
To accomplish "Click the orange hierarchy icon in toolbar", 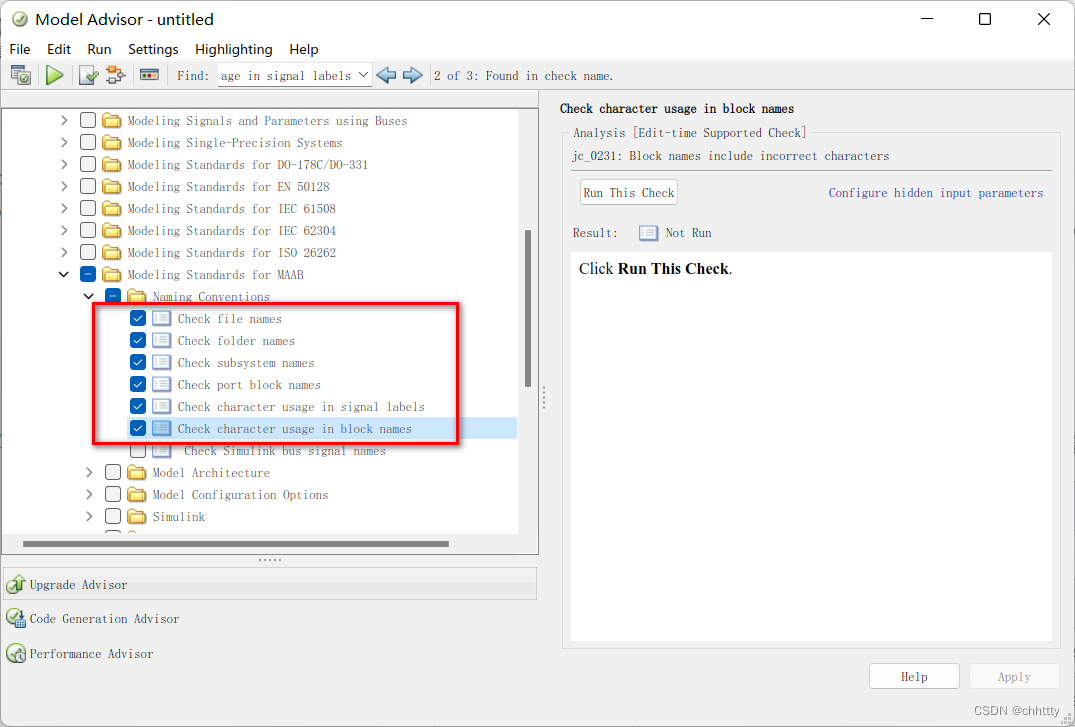I will (x=115, y=75).
